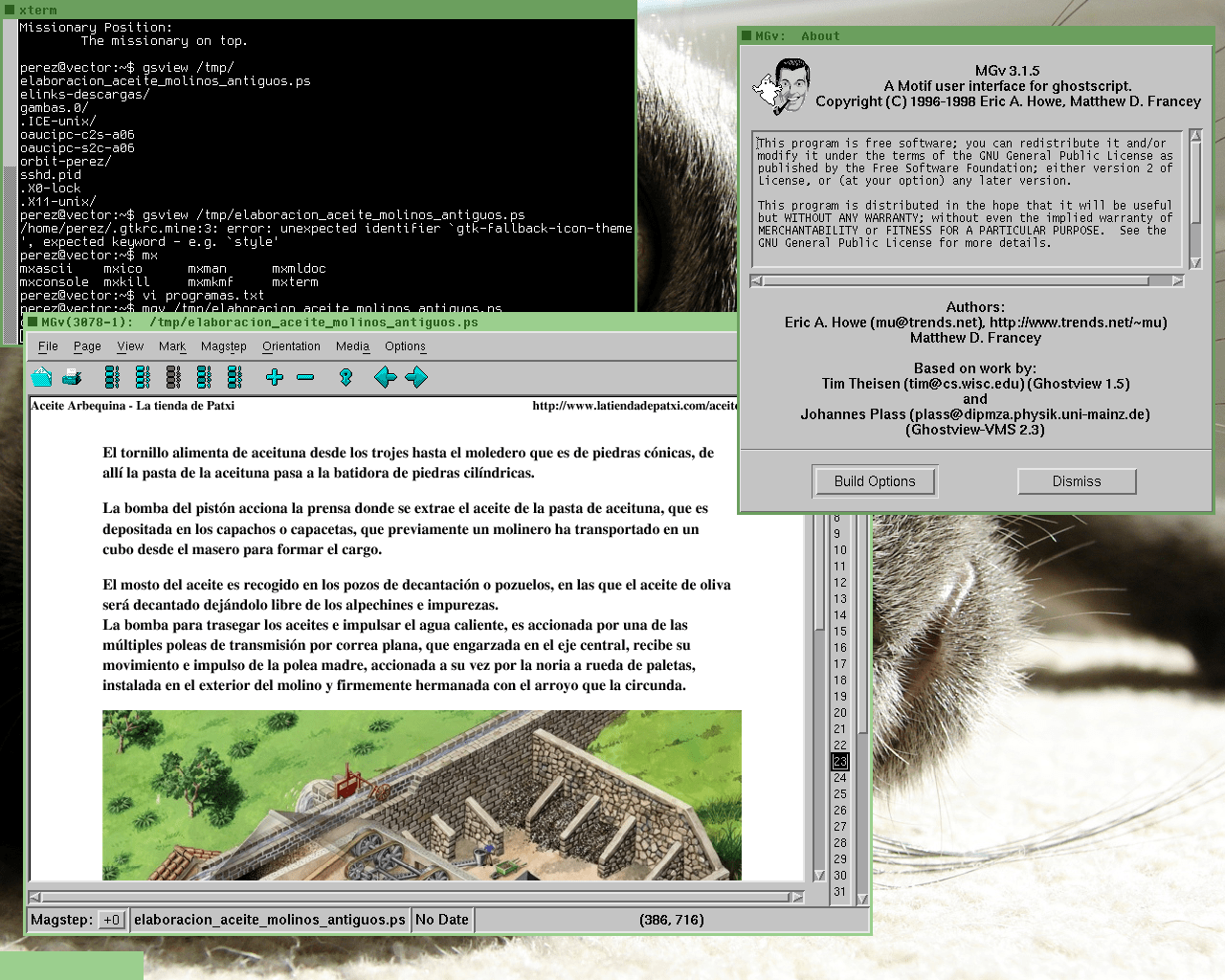The height and width of the screenshot is (980, 1225).
Task: Click the printer icon in MGv toolbar
Action: [73, 377]
